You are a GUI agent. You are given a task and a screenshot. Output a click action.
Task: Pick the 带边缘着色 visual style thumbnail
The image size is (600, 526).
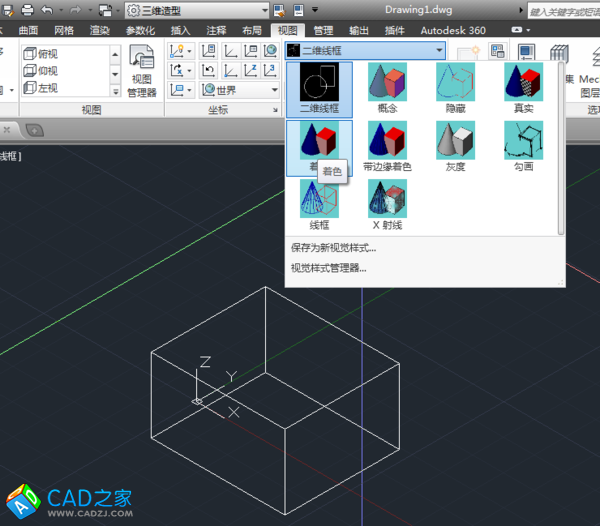coord(387,143)
